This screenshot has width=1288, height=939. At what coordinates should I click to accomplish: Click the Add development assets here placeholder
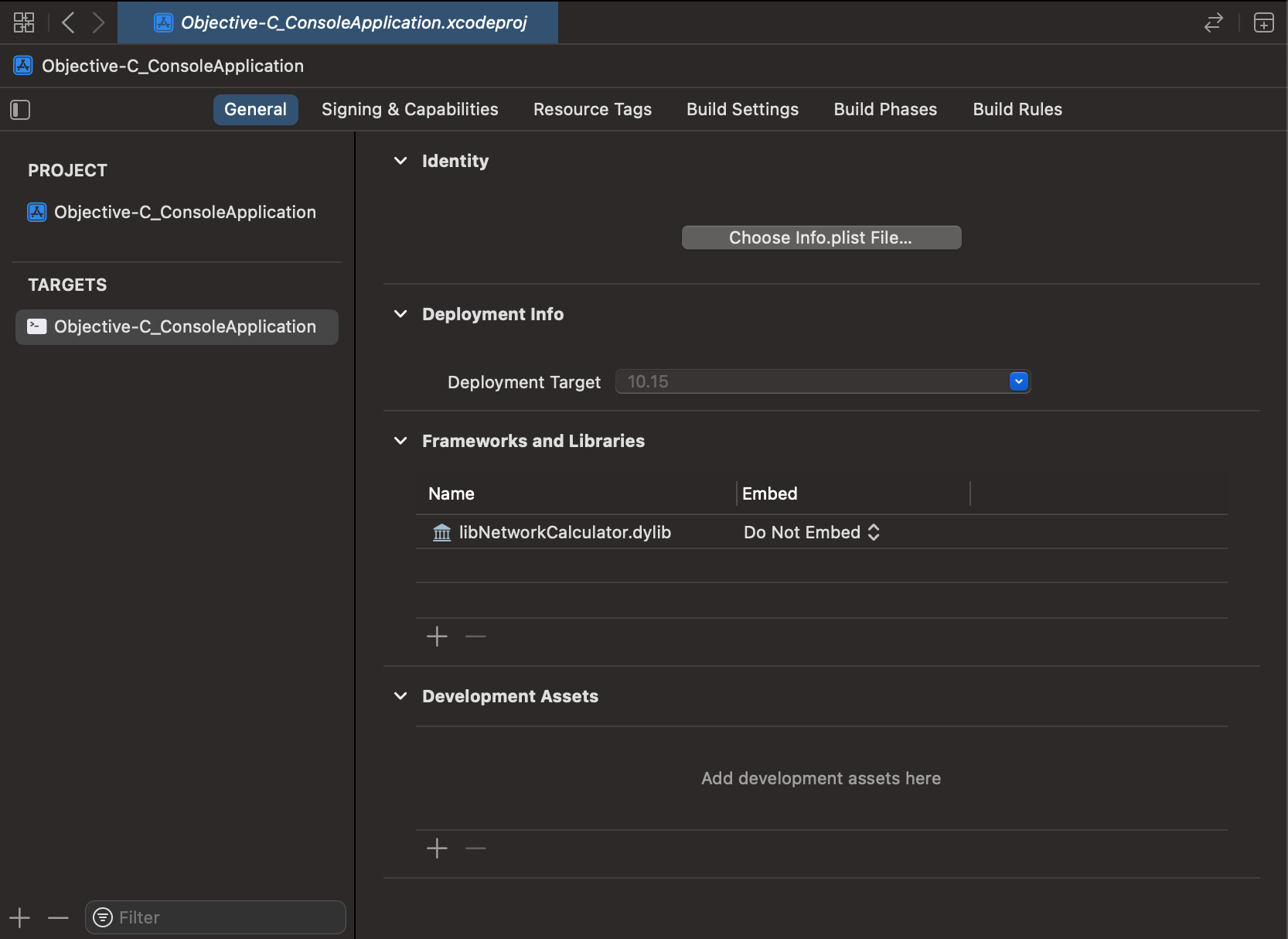point(821,778)
